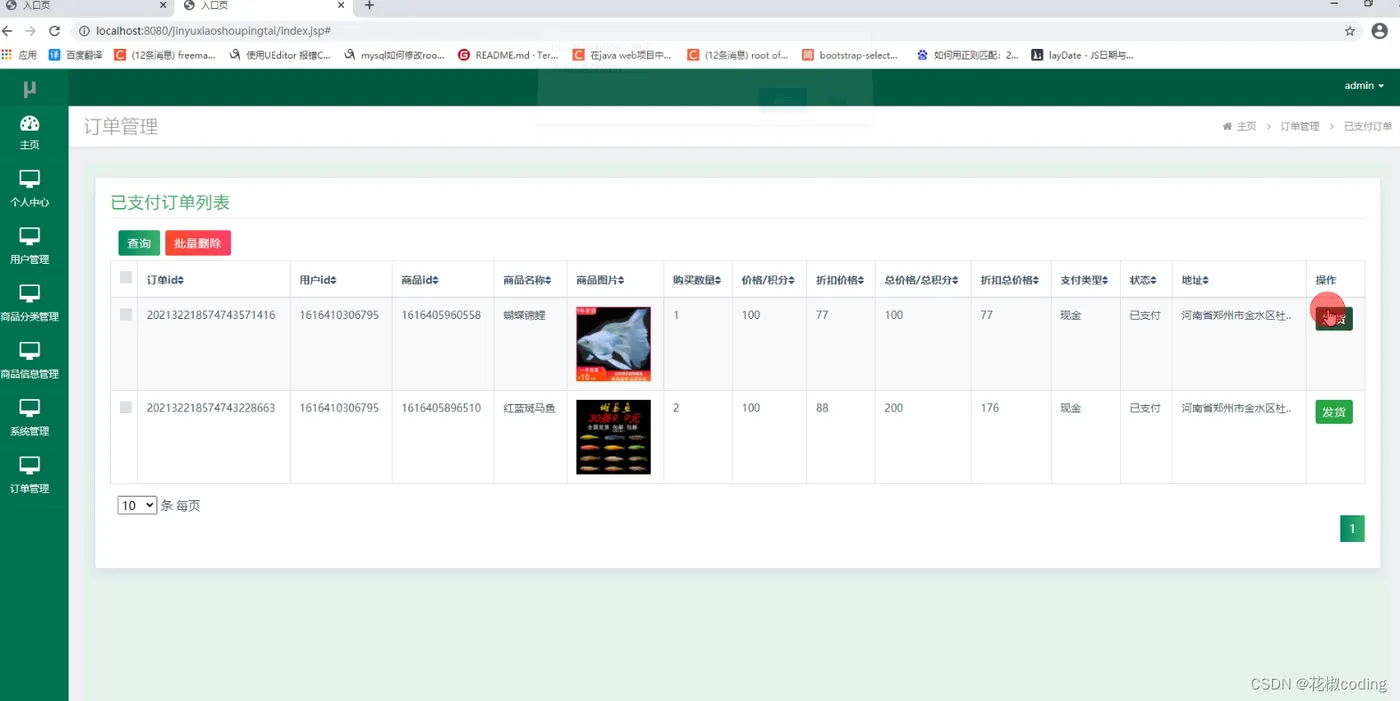Sort the table by 支付类型 column
This screenshot has width=1400, height=701.
tap(1084, 280)
